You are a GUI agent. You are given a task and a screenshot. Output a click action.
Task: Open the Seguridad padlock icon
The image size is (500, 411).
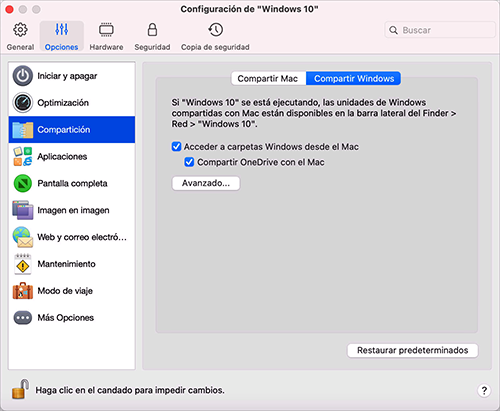[x=152, y=30]
